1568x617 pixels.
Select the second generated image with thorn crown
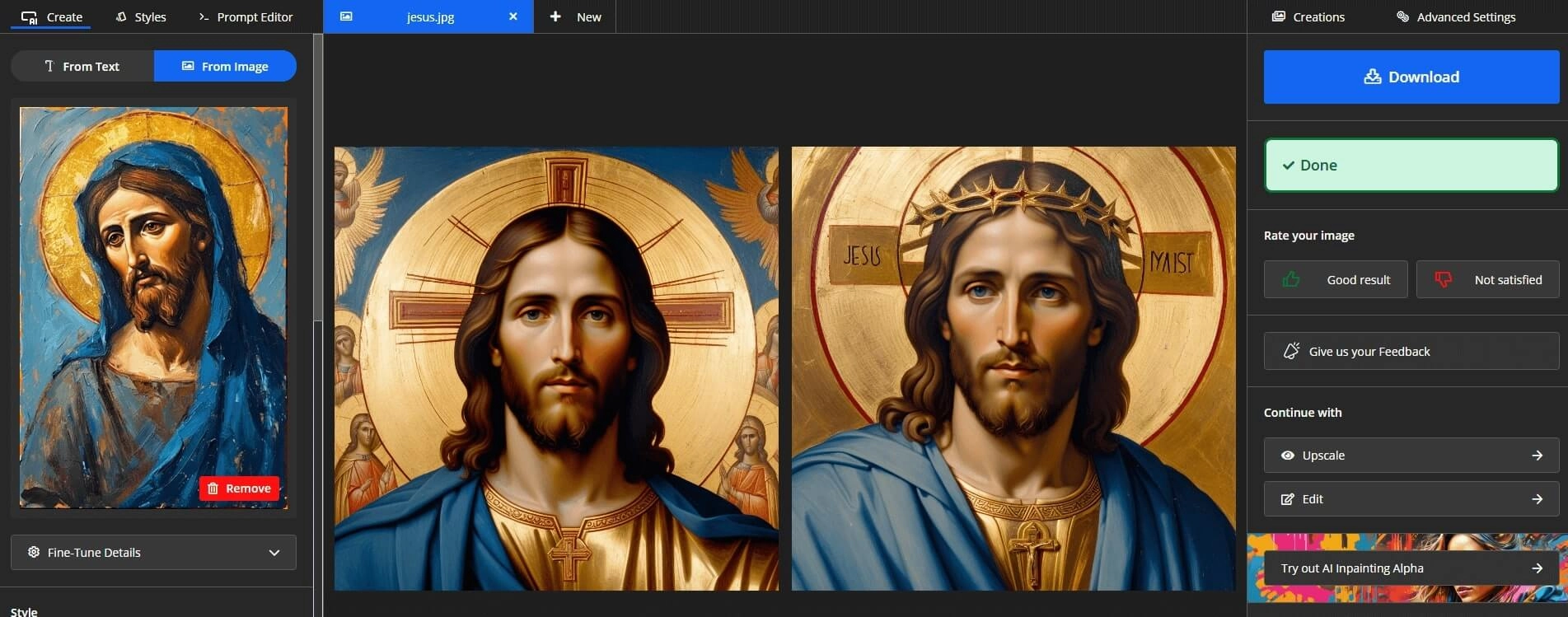(x=1013, y=368)
